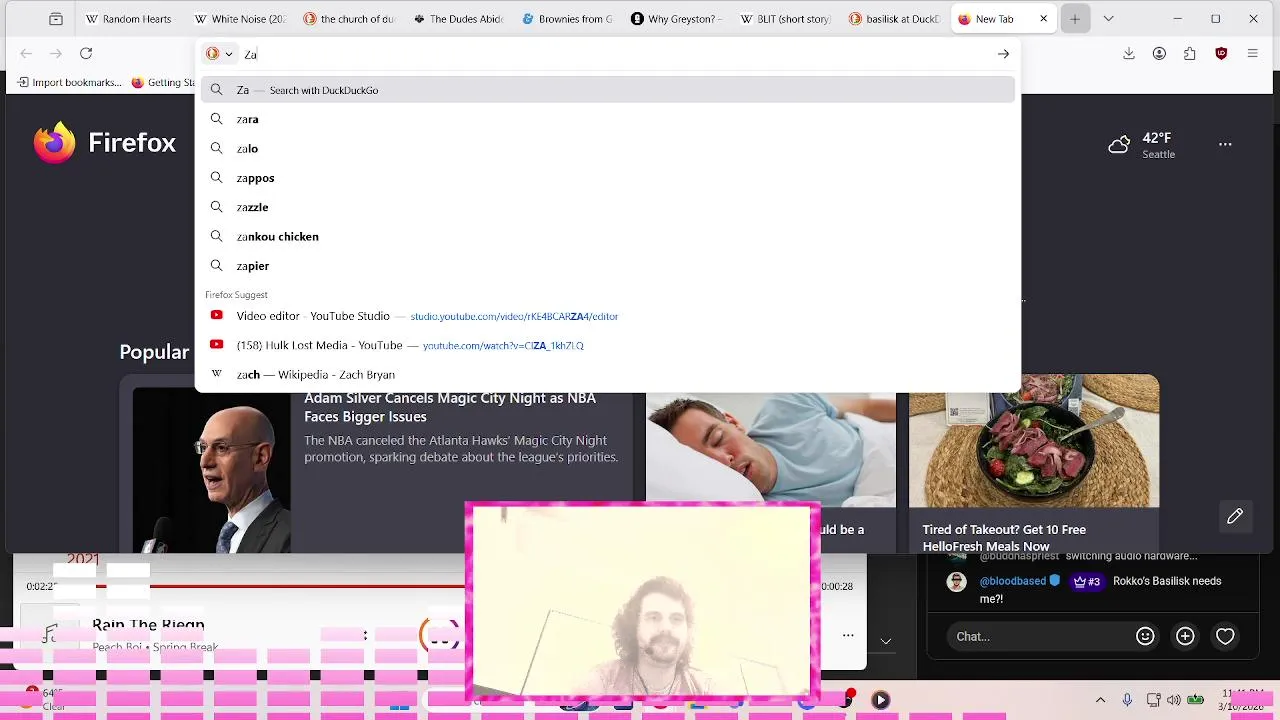Show hidden system tray icons chevron
Screen dimensions: 1280x720
(x=1101, y=700)
